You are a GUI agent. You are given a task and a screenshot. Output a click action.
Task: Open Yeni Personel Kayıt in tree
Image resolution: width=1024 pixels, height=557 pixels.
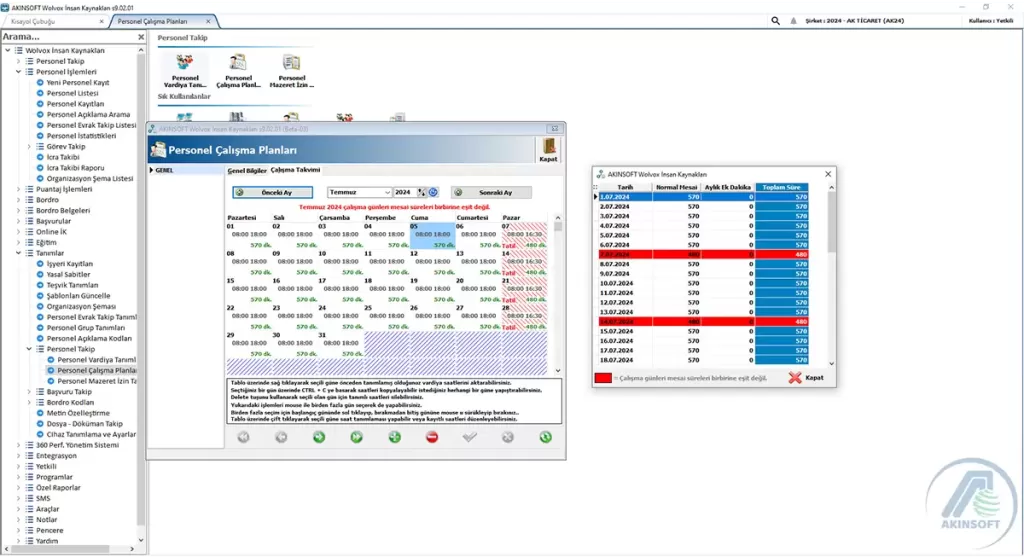(78, 83)
